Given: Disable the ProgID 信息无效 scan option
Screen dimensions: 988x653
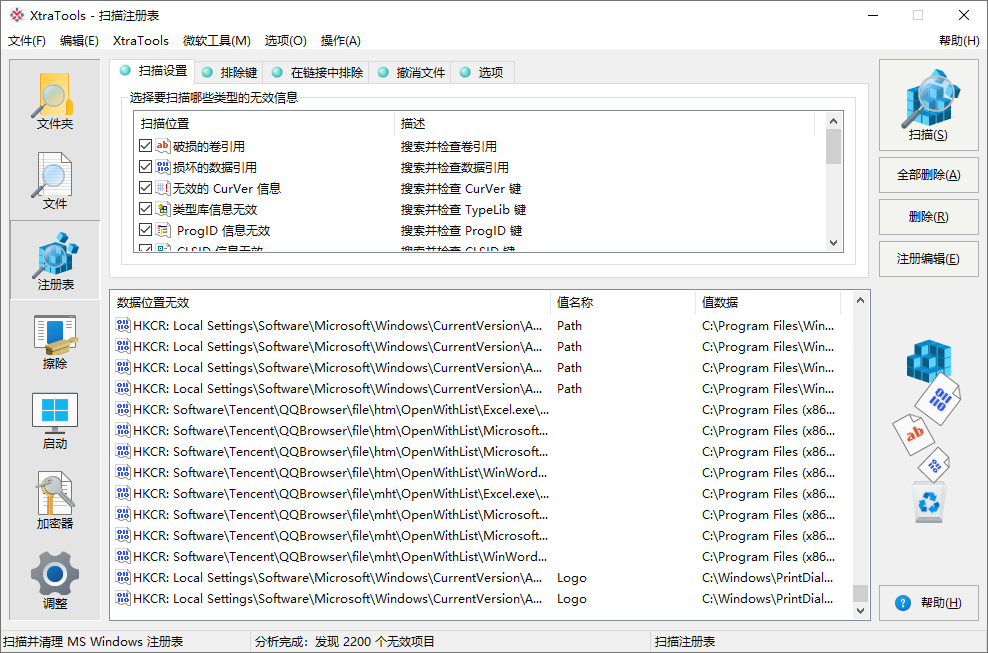Looking at the screenshot, I should click(143, 229).
